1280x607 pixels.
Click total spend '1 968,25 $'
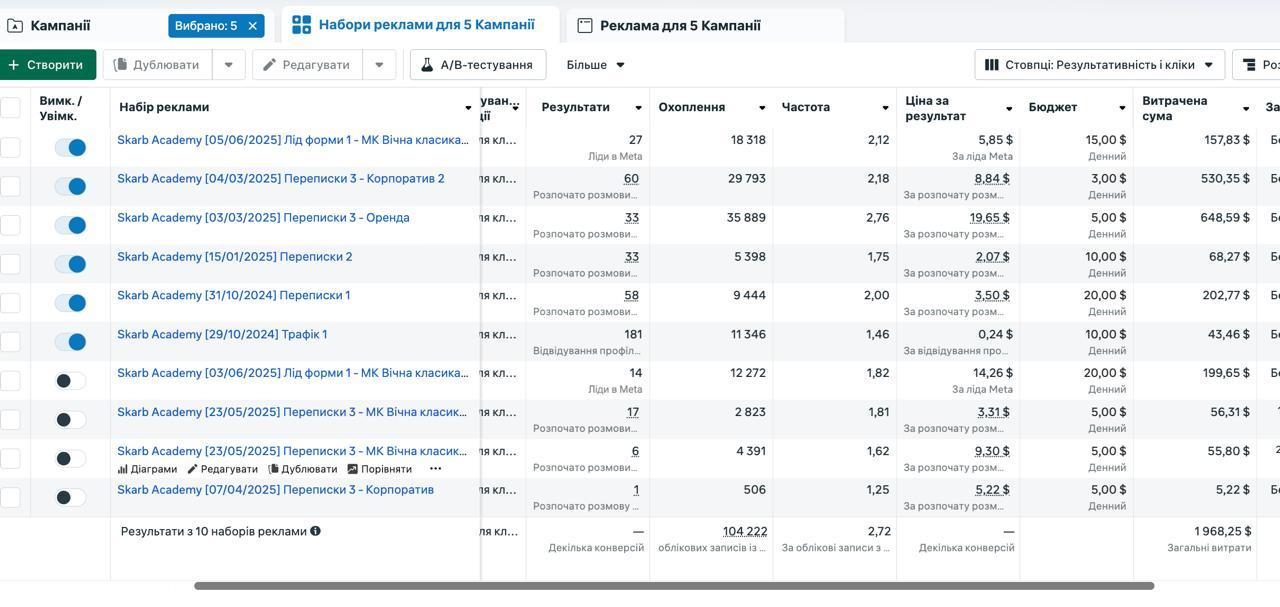[1222, 531]
